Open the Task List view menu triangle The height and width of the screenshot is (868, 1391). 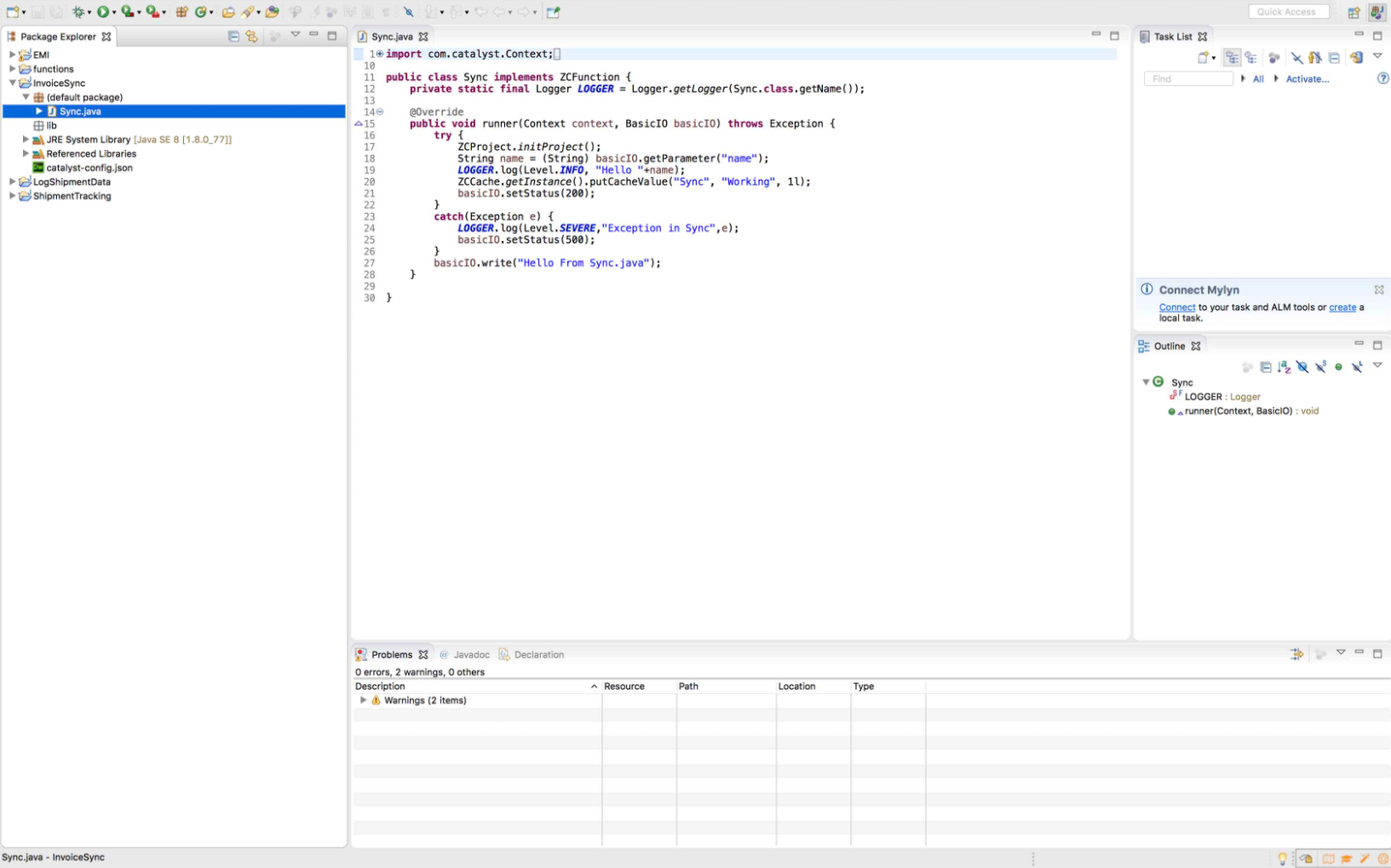point(1377,56)
